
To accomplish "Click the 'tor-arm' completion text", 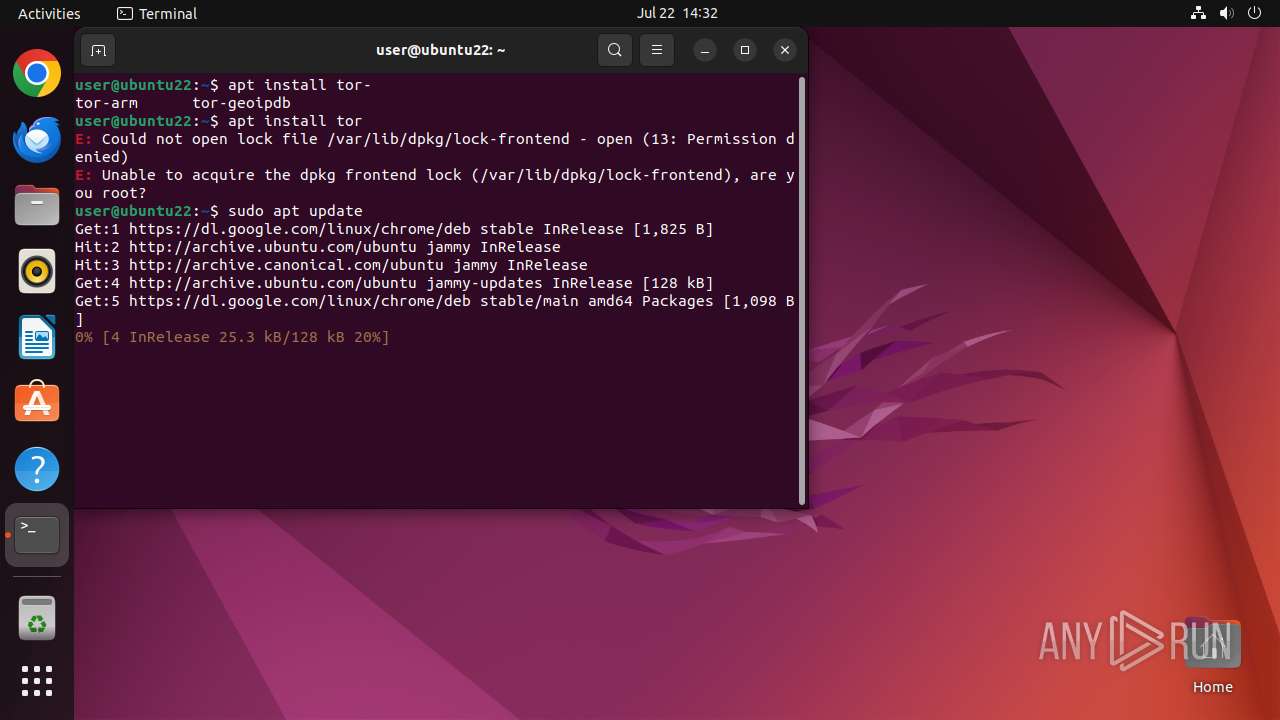I will pos(106,103).
